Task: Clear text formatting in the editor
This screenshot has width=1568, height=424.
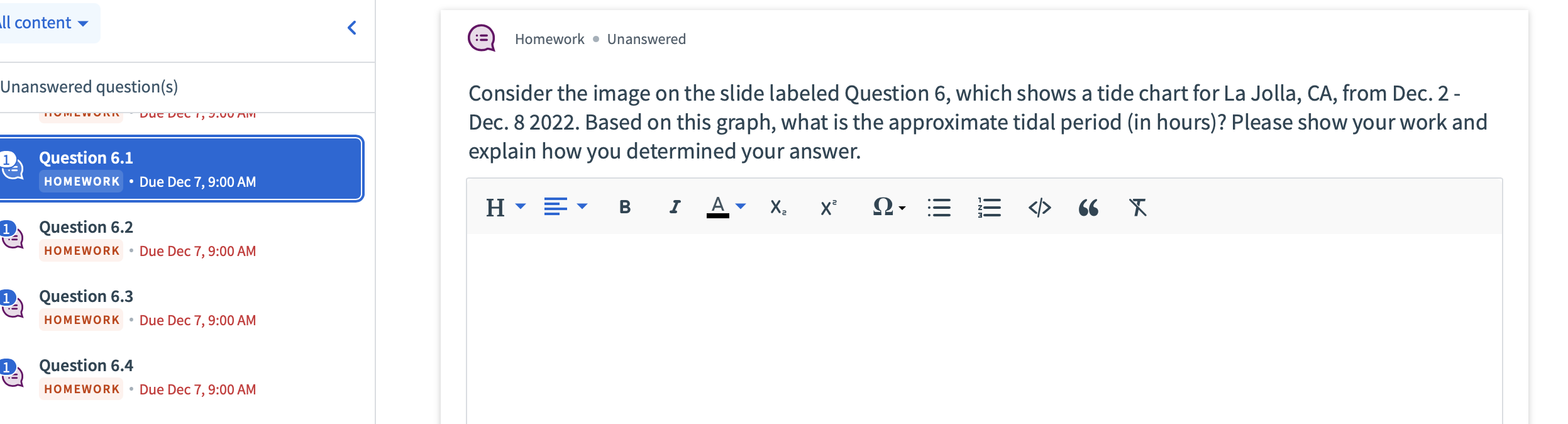Action: tap(1138, 207)
